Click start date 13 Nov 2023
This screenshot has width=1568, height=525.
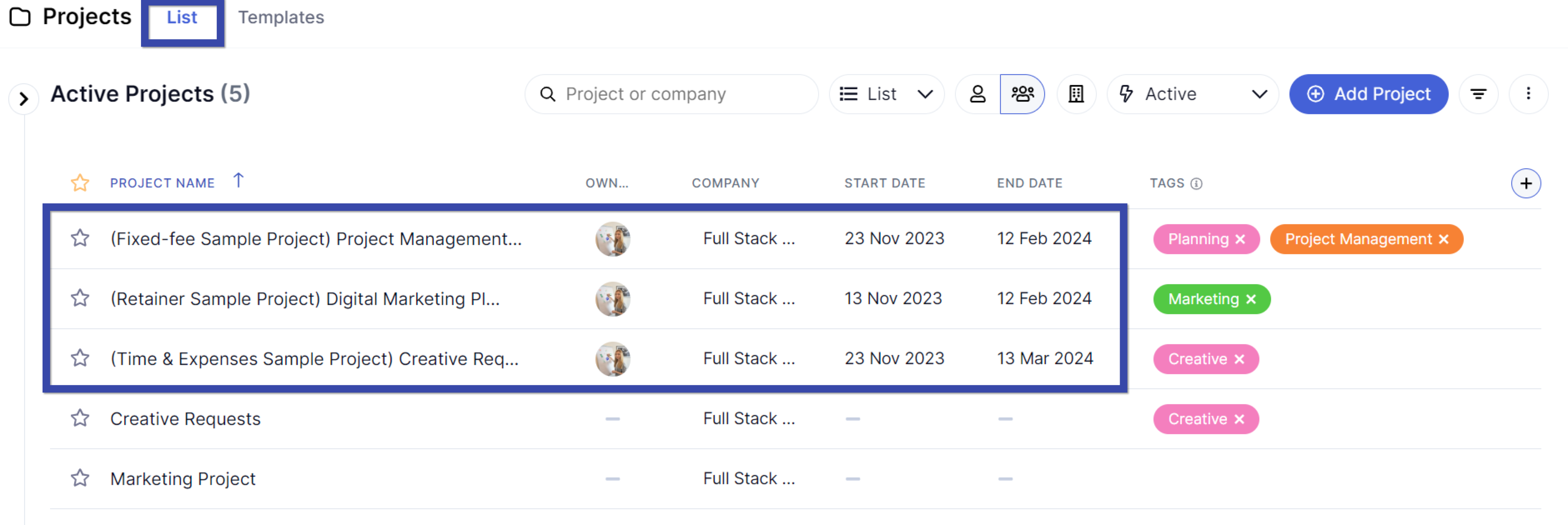(x=893, y=299)
